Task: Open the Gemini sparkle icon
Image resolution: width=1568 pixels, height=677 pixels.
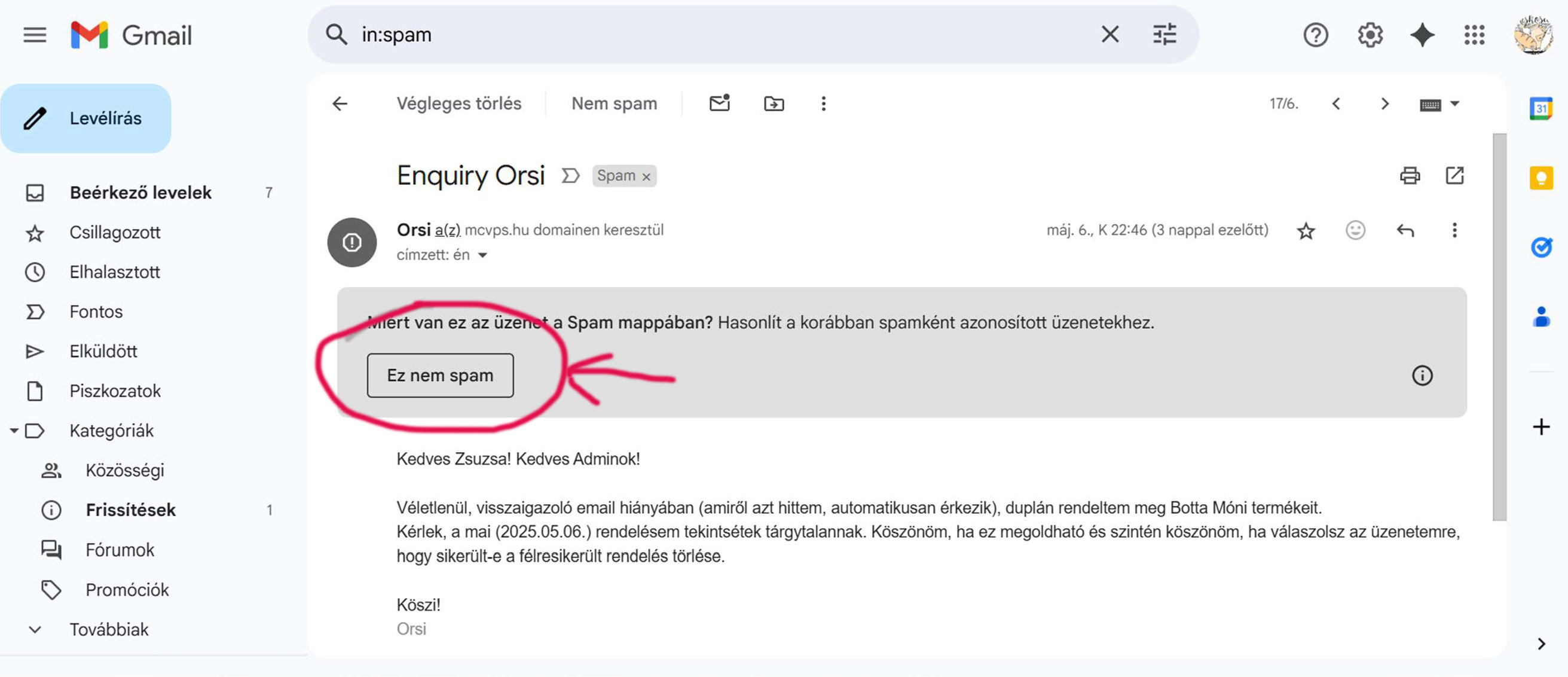Action: coord(1423,35)
